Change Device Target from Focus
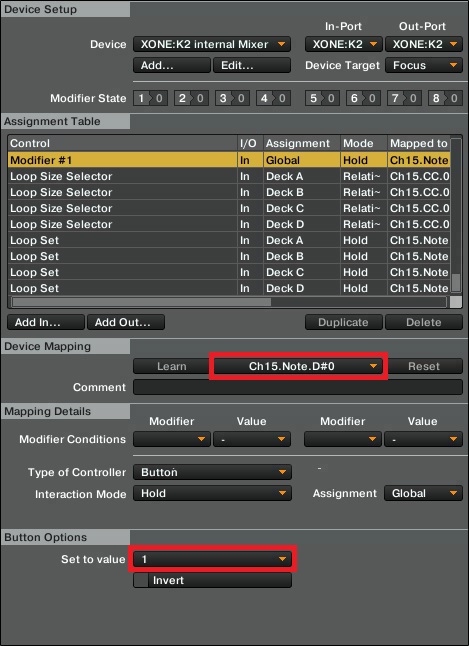The width and height of the screenshot is (469, 646). pos(424,65)
